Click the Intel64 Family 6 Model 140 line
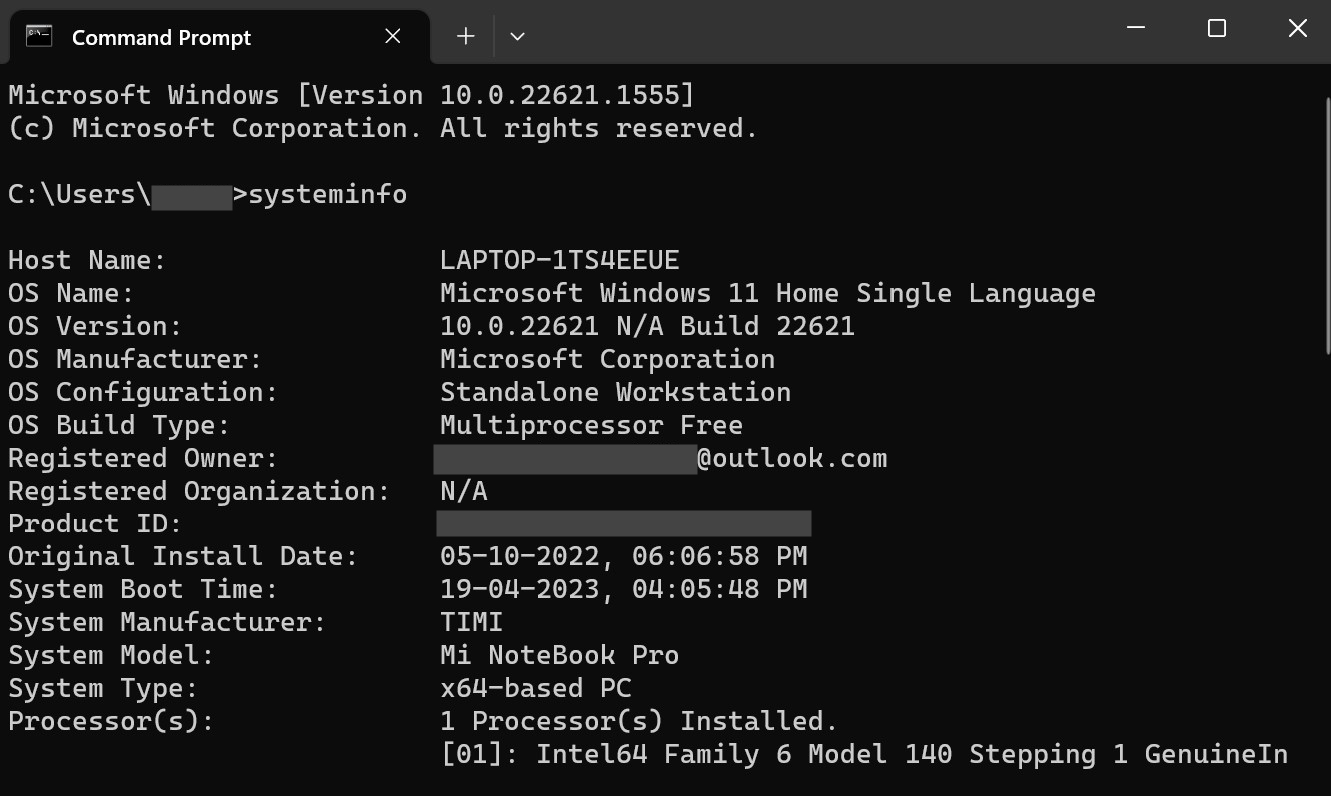The image size is (1331, 796). [864, 754]
